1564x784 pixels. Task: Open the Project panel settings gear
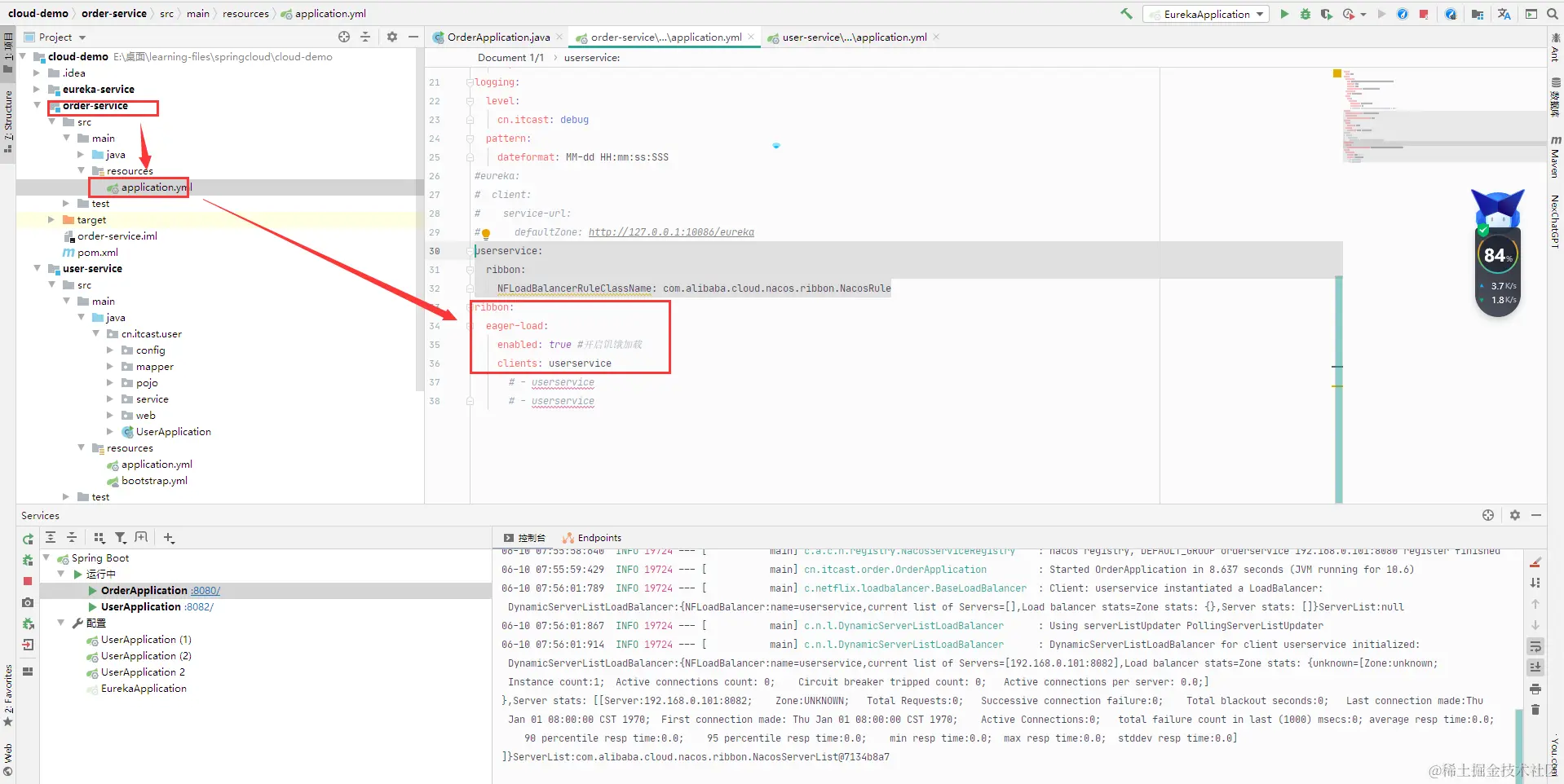click(392, 37)
